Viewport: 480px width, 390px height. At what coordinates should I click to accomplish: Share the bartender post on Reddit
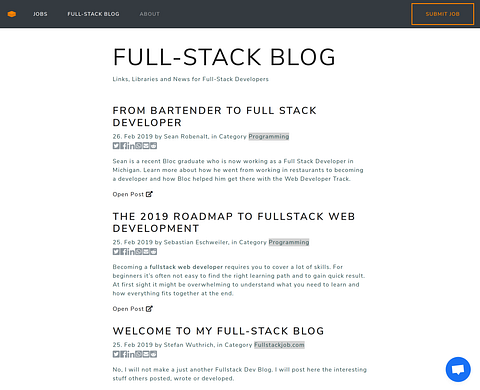(153, 146)
